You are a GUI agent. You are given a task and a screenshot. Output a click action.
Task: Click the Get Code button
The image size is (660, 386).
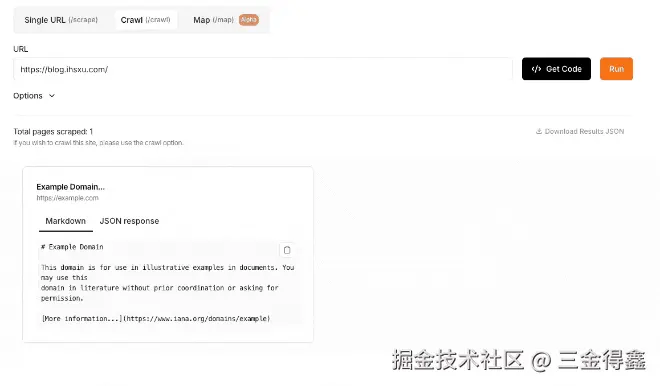pyautogui.click(x=556, y=69)
